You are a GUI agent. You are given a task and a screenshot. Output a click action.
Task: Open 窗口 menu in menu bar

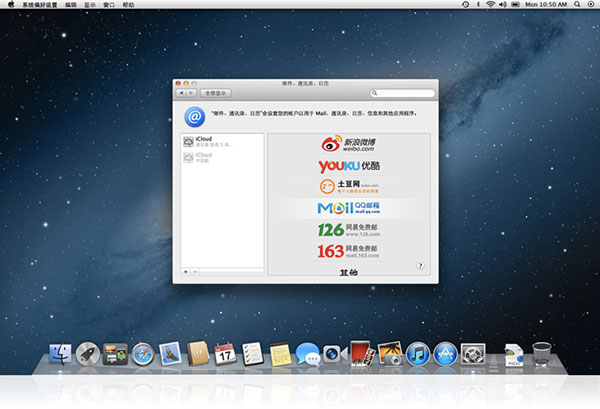[109, 5]
